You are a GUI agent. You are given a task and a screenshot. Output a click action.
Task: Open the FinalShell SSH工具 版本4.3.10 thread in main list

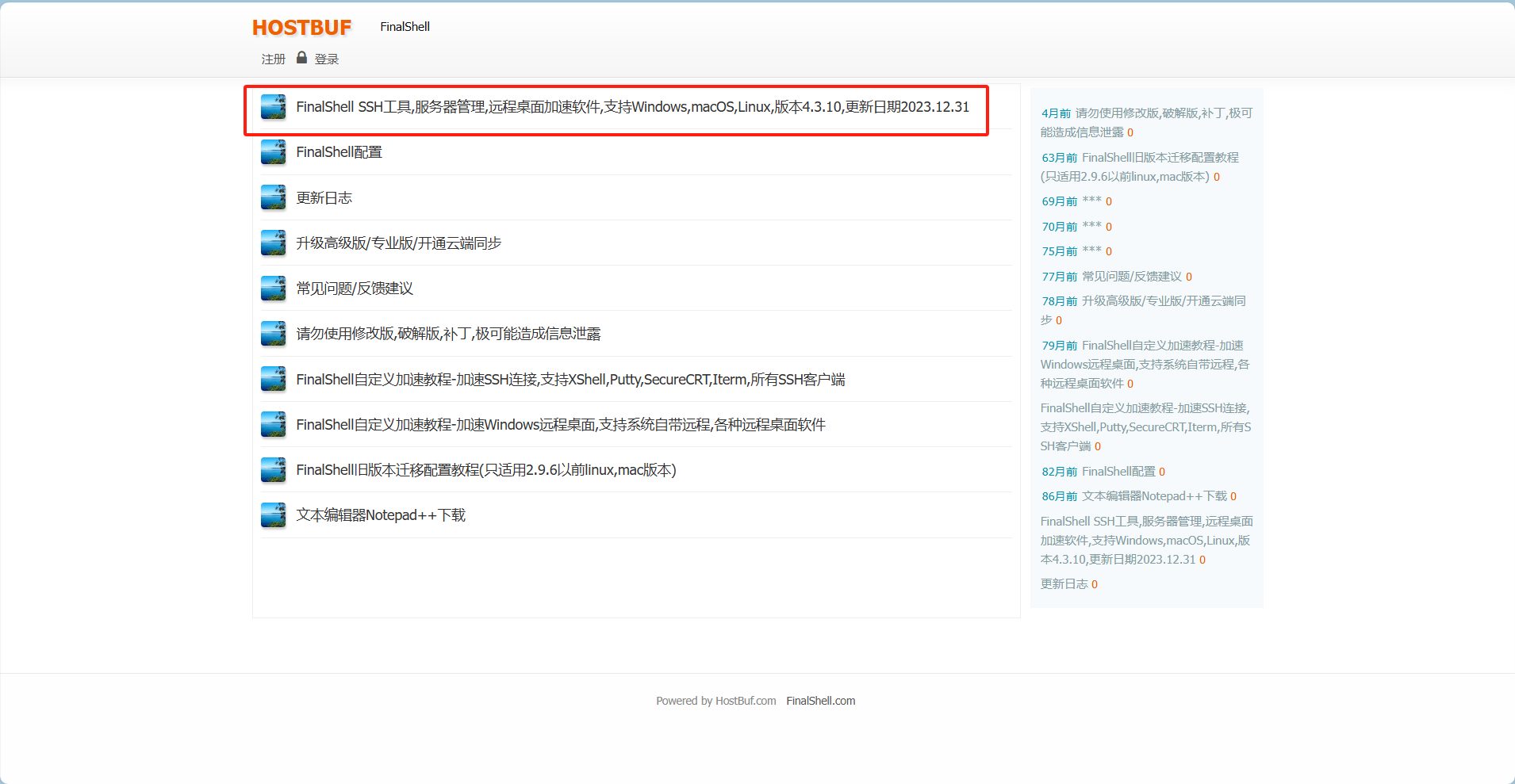point(633,107)
